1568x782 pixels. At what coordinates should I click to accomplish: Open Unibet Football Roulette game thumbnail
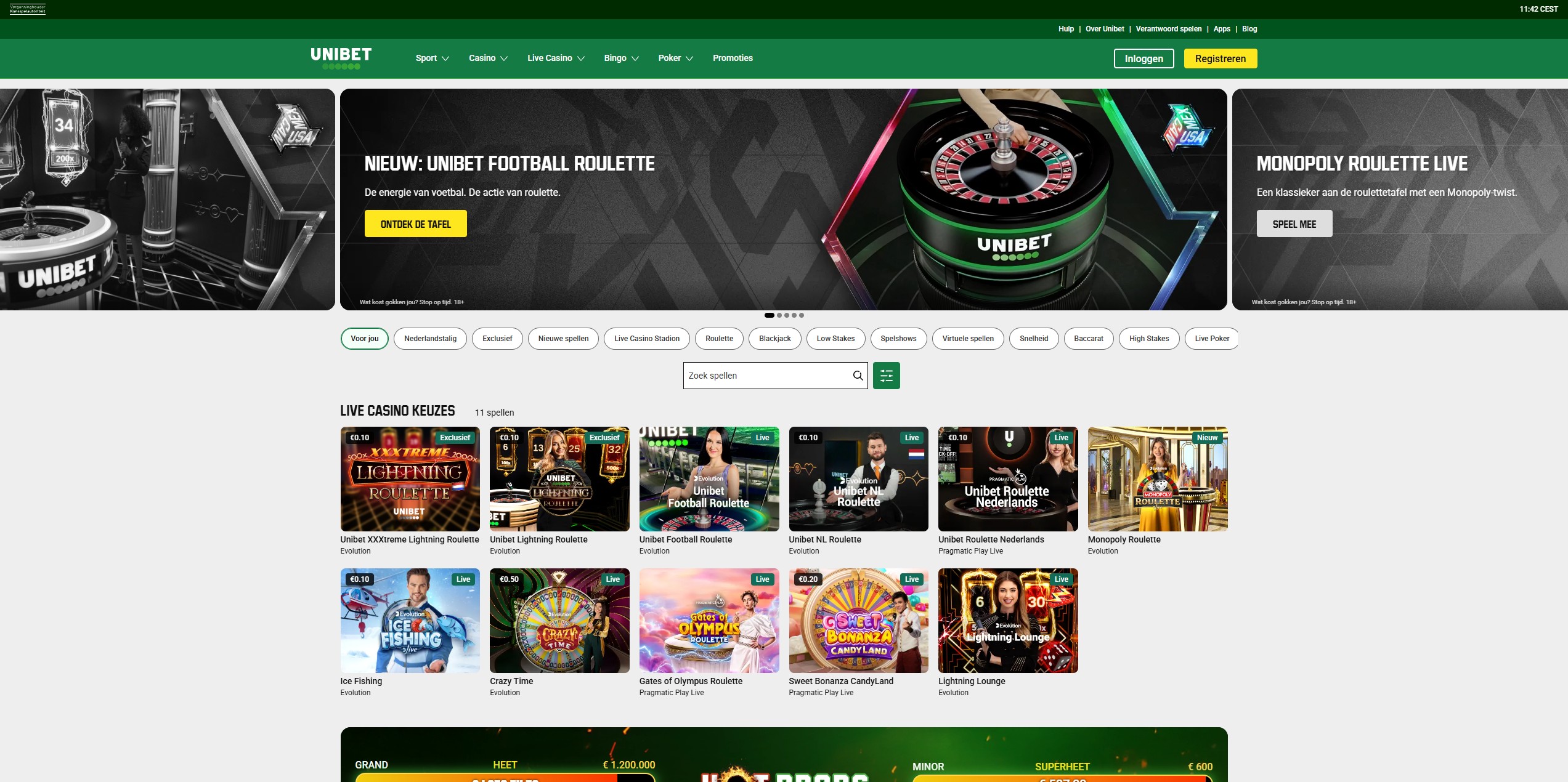[x=709, y=479]
